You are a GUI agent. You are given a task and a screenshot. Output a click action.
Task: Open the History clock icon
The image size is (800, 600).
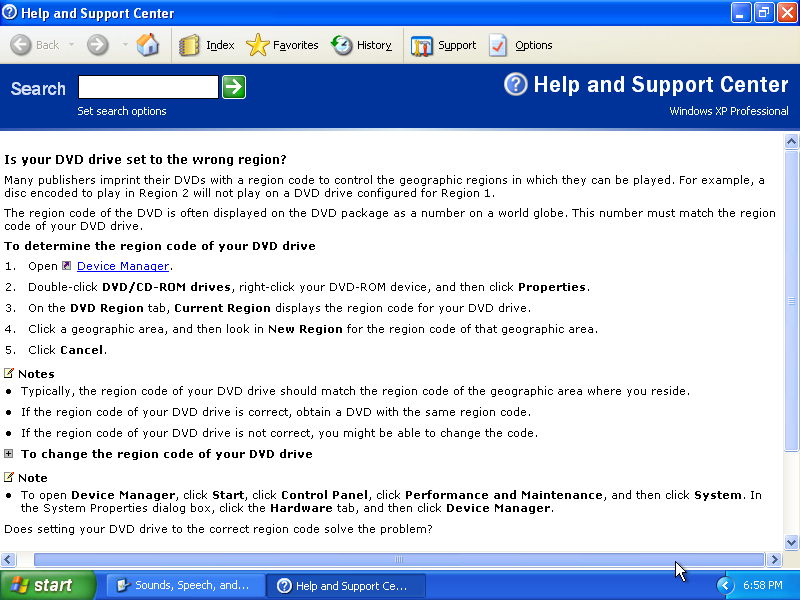342,45
